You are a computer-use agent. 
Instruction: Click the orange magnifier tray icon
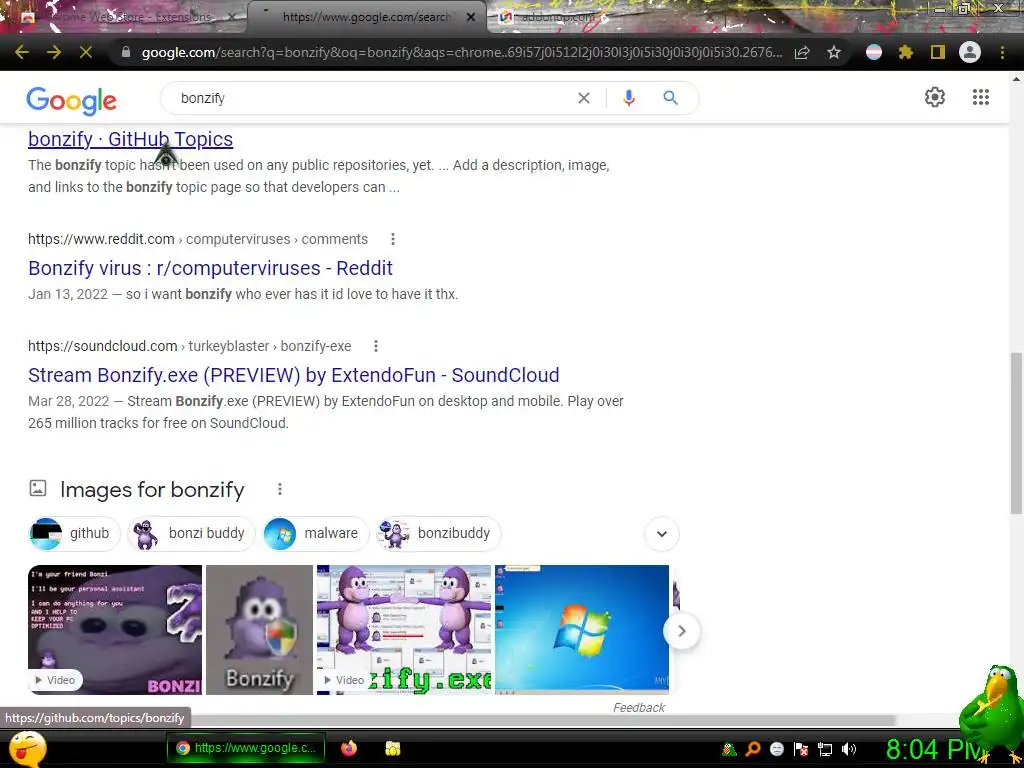[x=753, y=749]
